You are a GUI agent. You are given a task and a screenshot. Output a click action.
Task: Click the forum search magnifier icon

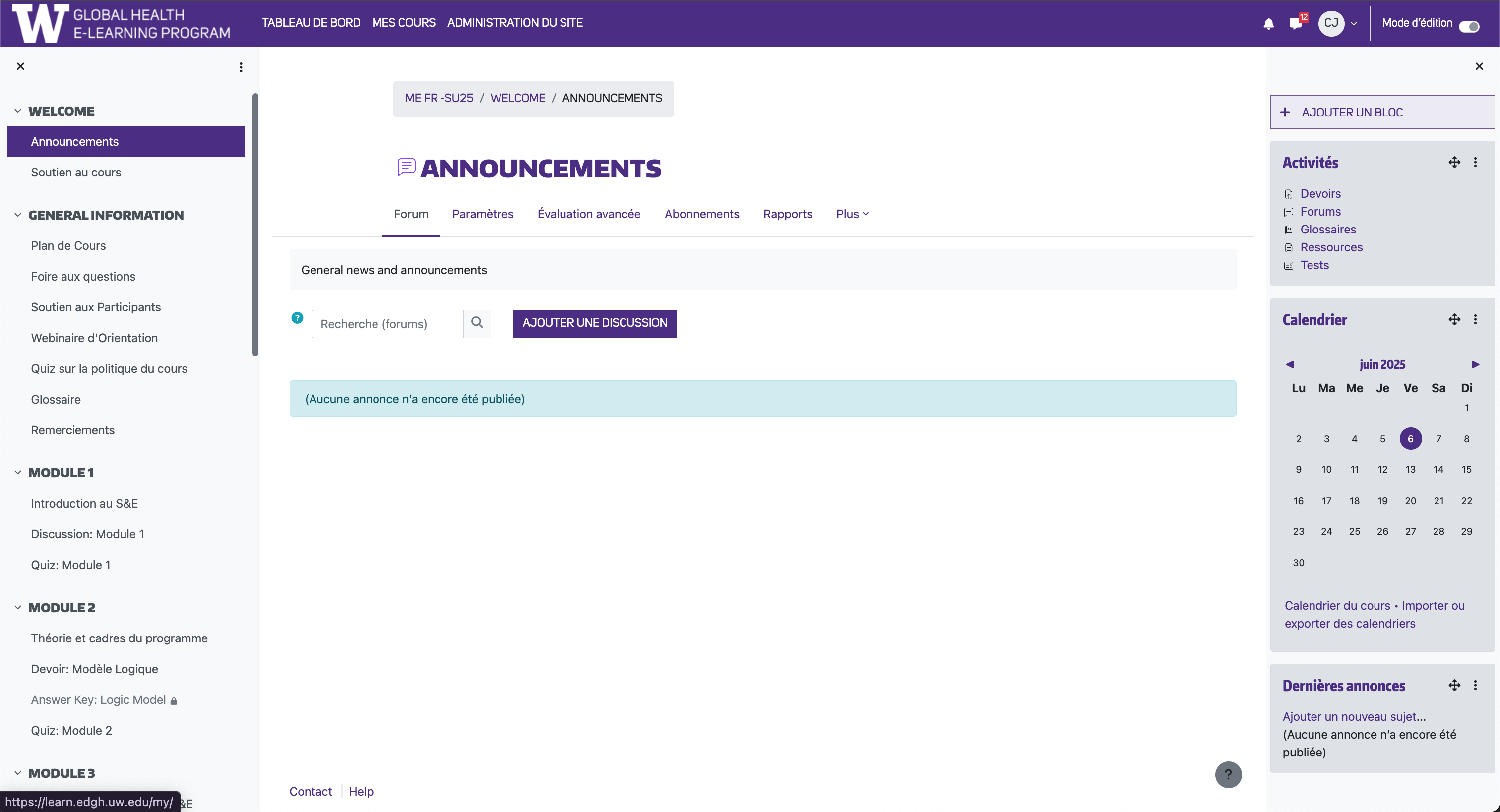click(x=477, y=323)
